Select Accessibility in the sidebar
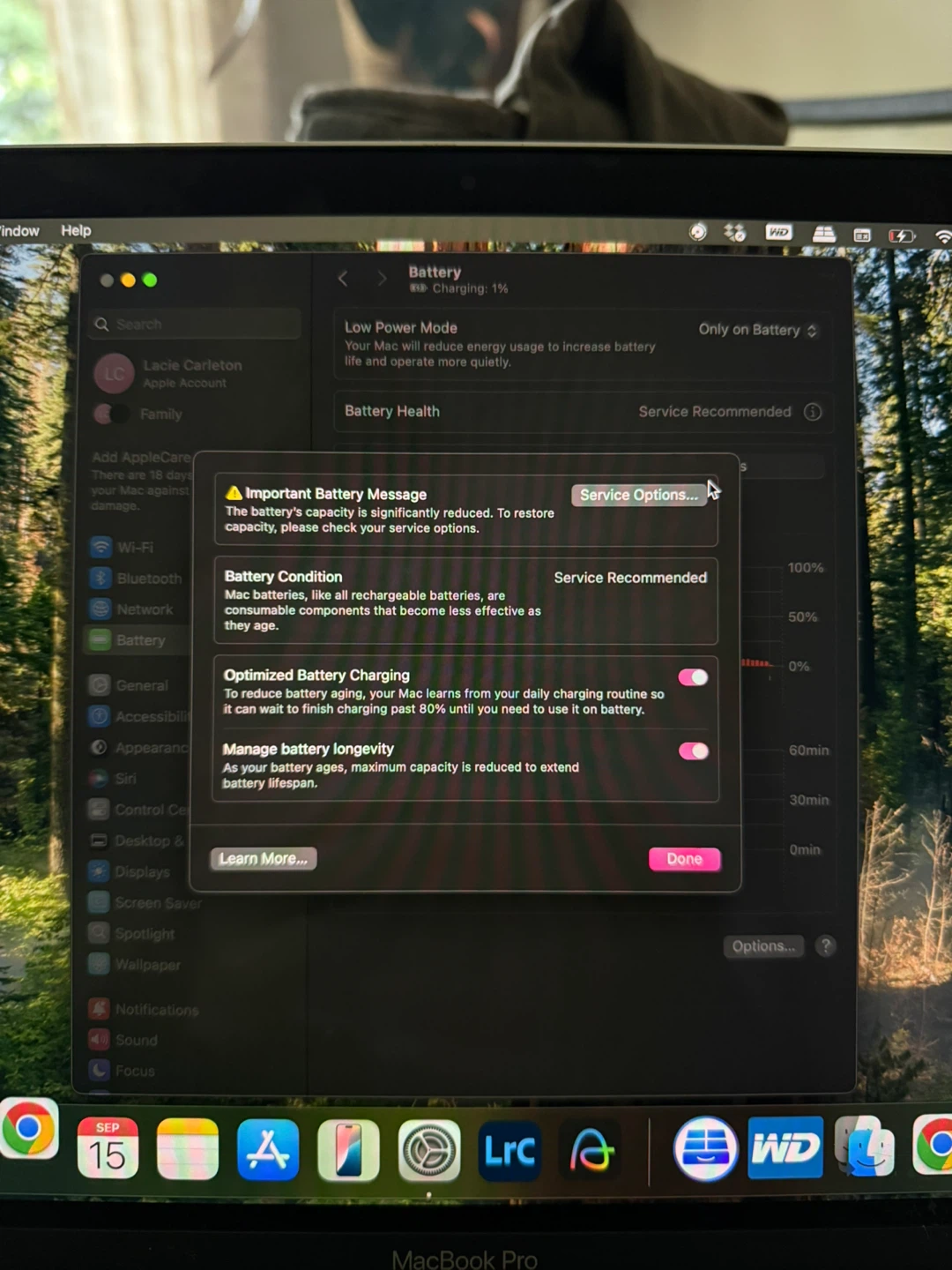Screen dimensions: 952x1270 (139, 716)
